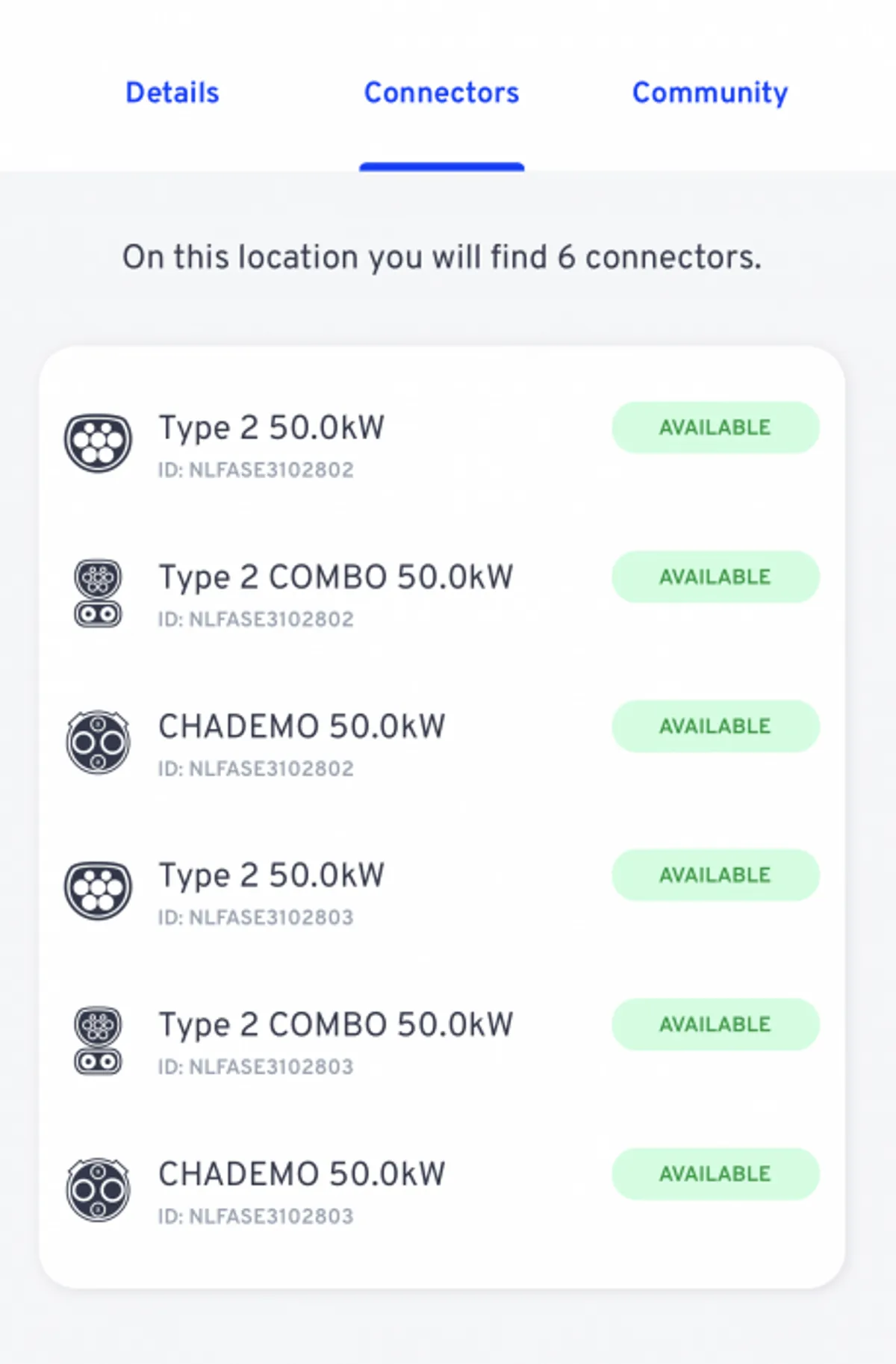The image size is (896, 1364).
Task: Click AVAILABLE badge for first Type 2 connector
Action: pos(715,427)
